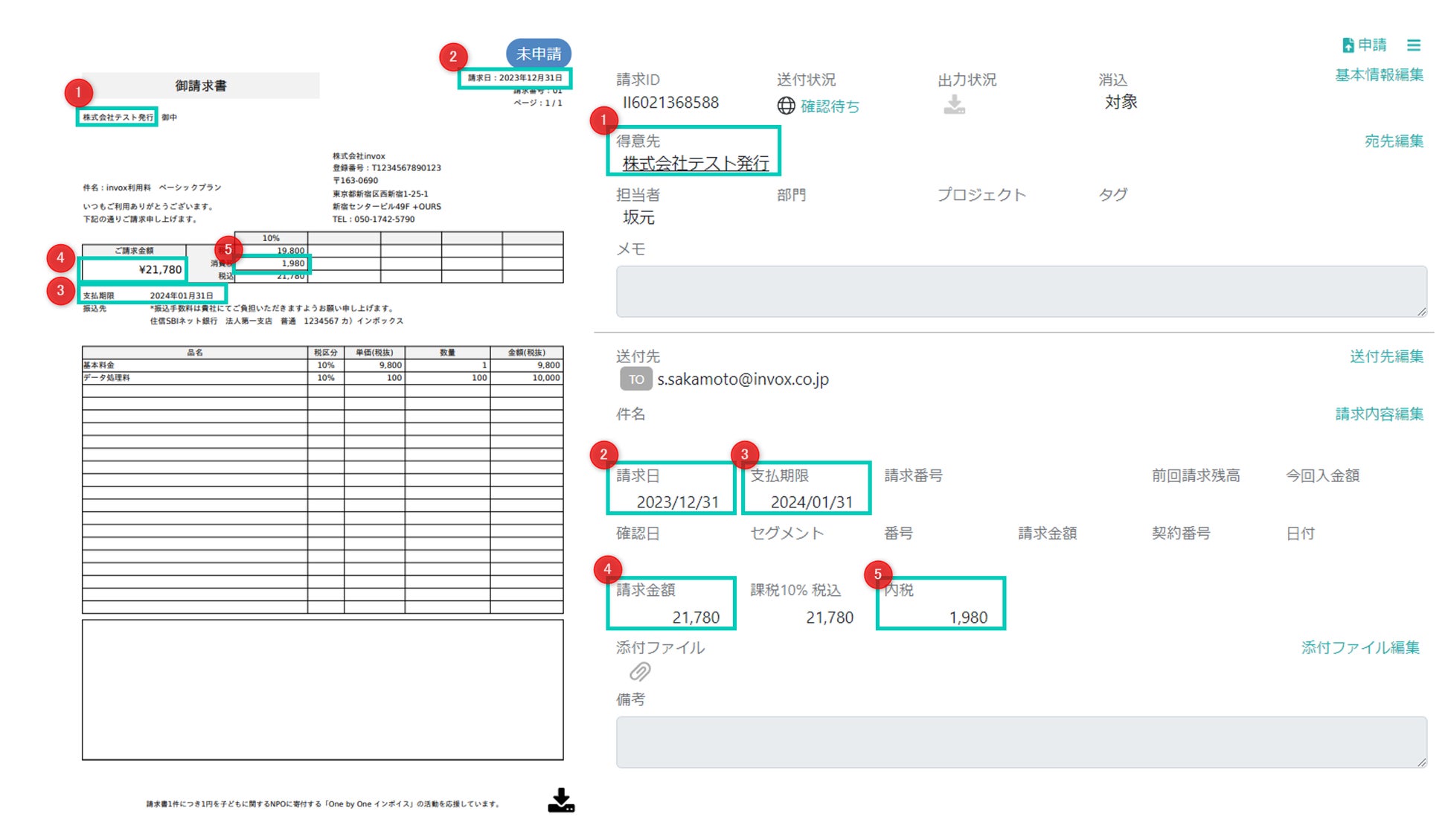Click the 申請 document icon
Image resolution: width=1451 pixels, height=840 pixels.
[1348, 45]
